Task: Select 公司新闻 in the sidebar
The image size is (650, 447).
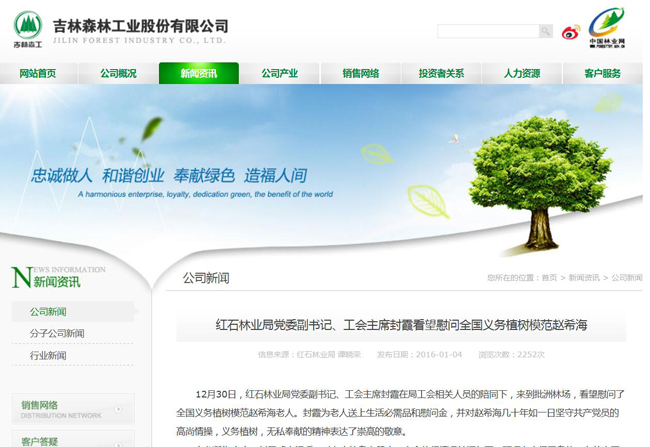Action: coord(48,312)
